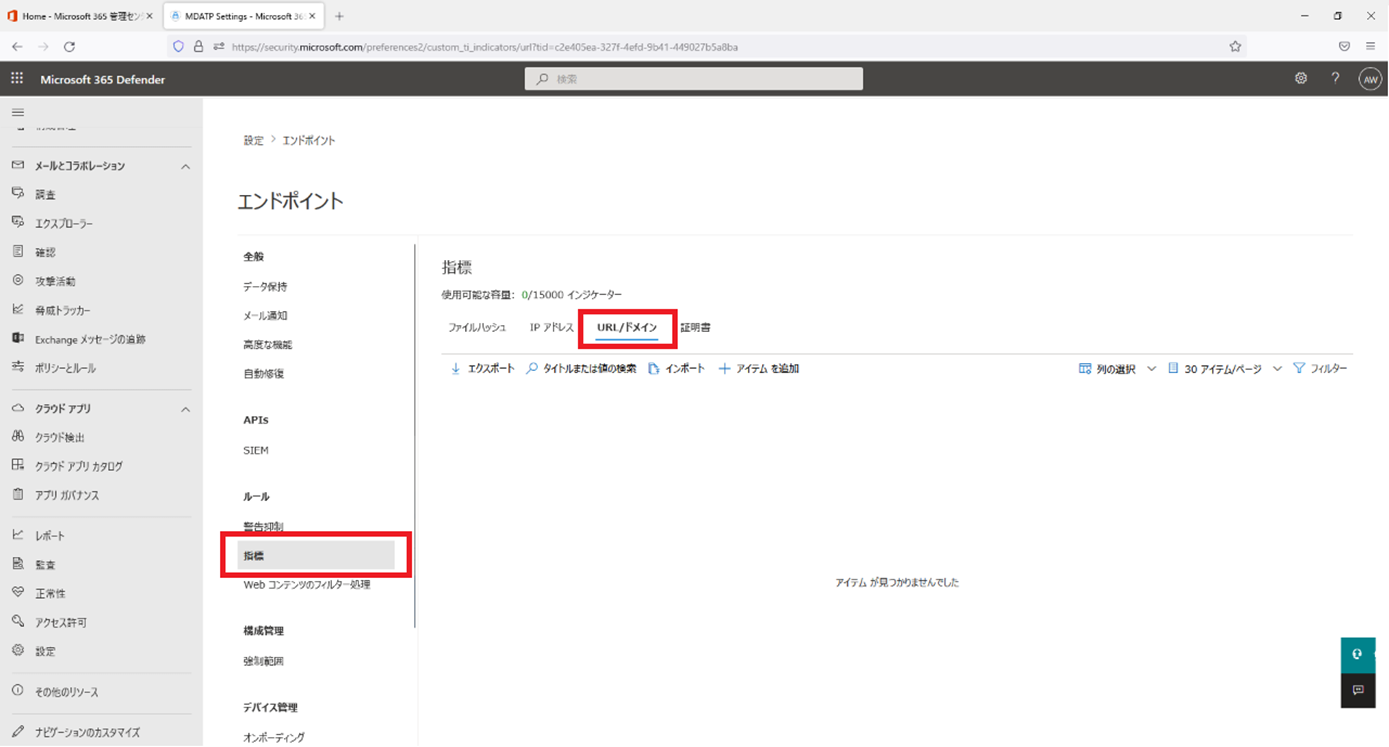Click the エクスプローラー sidebar icon

coord(17,223)
